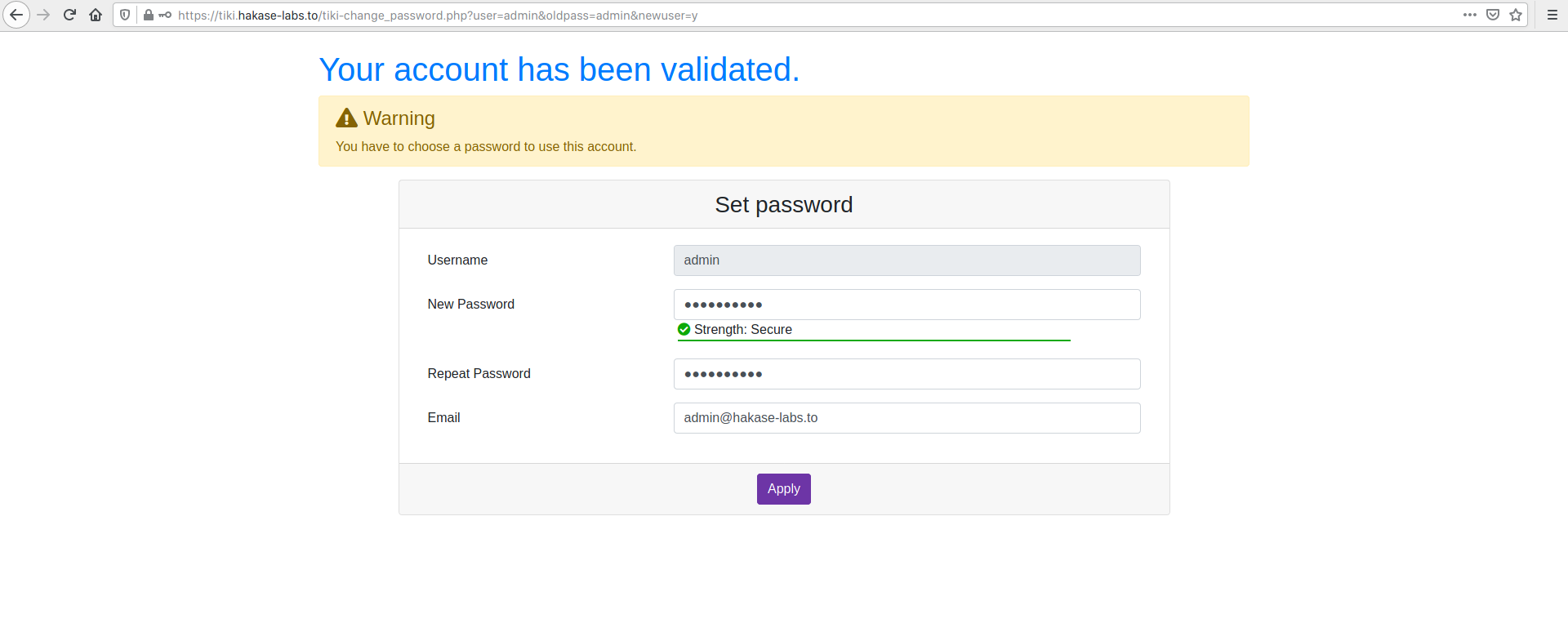Open the browser home page
Viewport: 1568px width, 632px height.
click(x=96, y=15)
